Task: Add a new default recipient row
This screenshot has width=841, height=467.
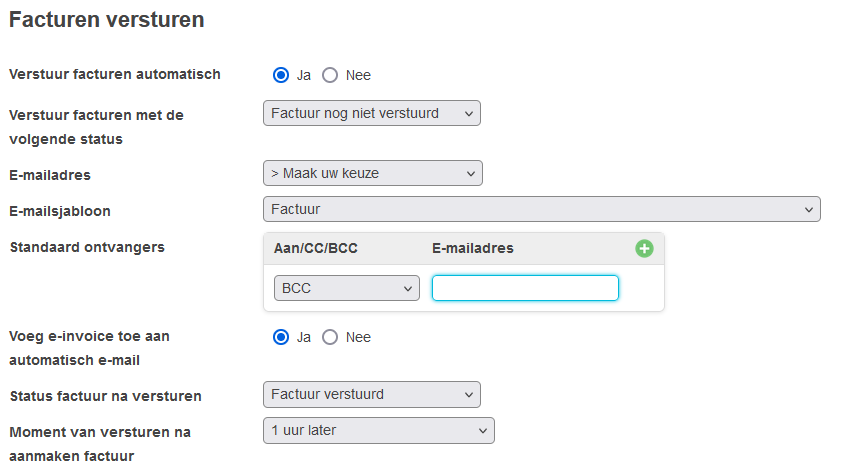Action: click(x=644, y=248)
